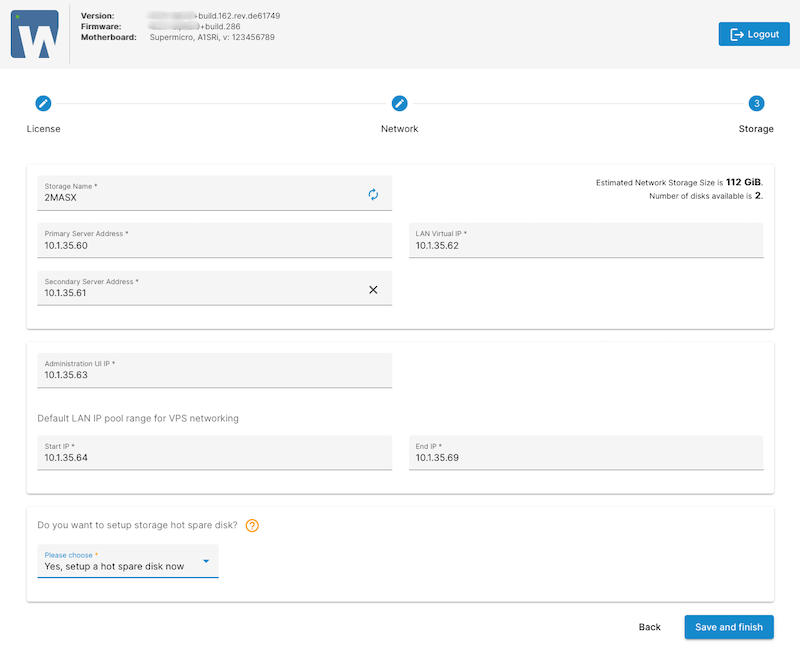This screenshot has height=665, width=800.
Task: Regenerate storage name with refresh icon
Action: (x=373, y=194)
